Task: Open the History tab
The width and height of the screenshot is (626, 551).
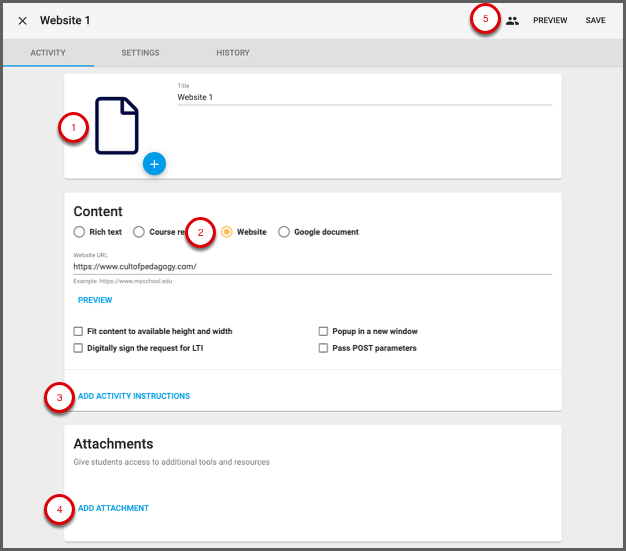Action: pos(233,53)
